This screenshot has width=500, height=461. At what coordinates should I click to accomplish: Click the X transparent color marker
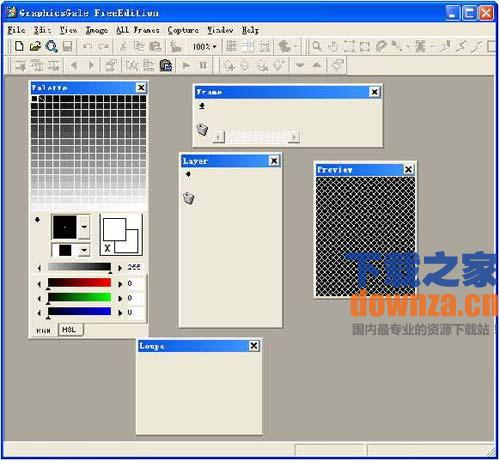[x=107, y=248]
